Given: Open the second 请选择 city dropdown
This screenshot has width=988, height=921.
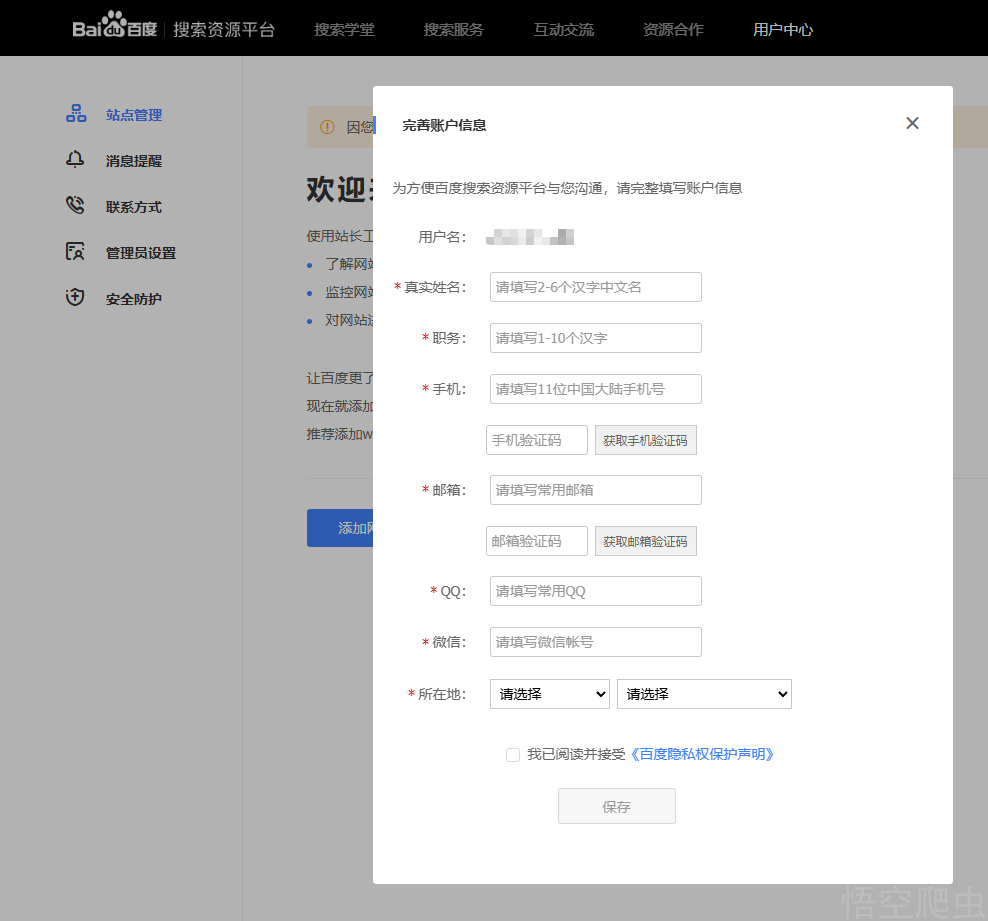Looking at the screenshot, I should [704, 693].
